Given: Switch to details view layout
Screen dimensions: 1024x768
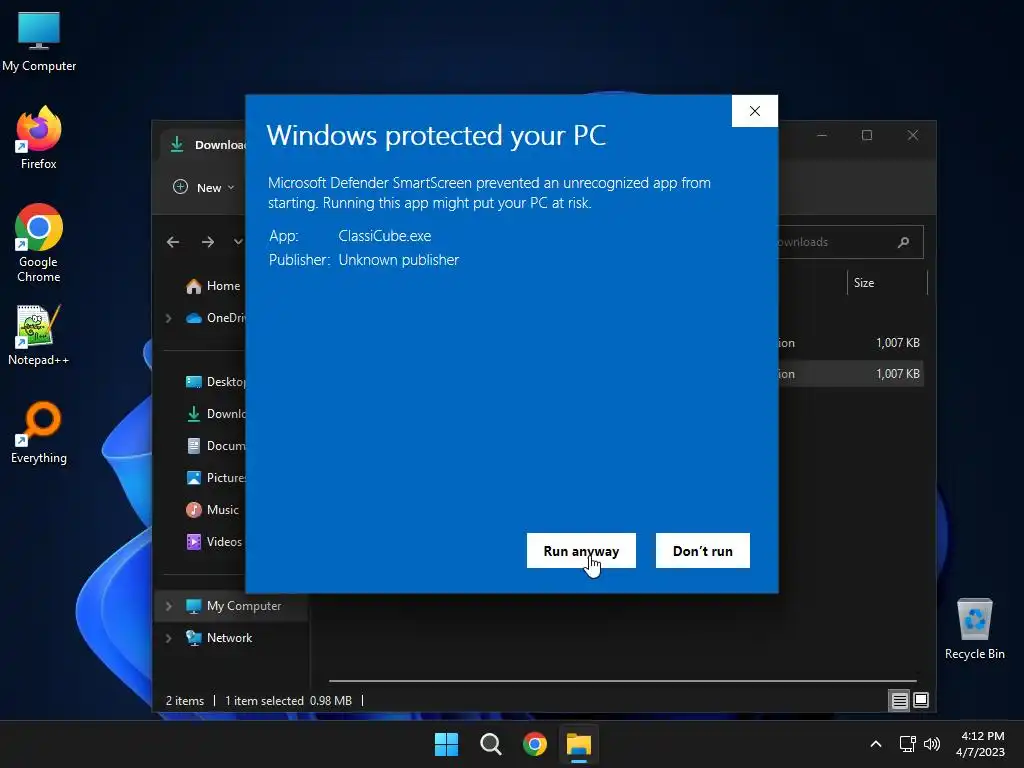Looking at the screenshot, I should 899,701.
